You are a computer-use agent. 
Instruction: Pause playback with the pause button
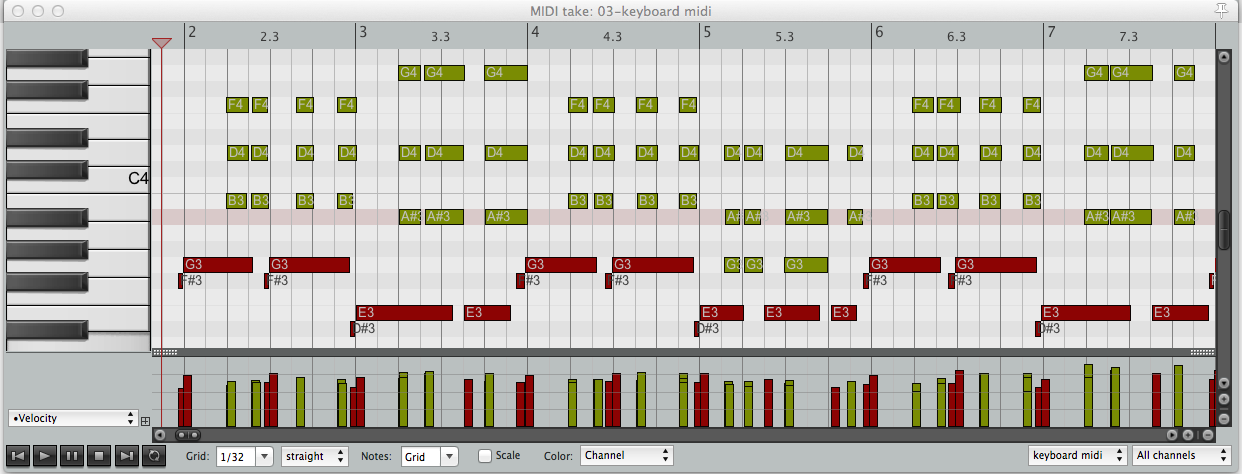coord(72,456)
